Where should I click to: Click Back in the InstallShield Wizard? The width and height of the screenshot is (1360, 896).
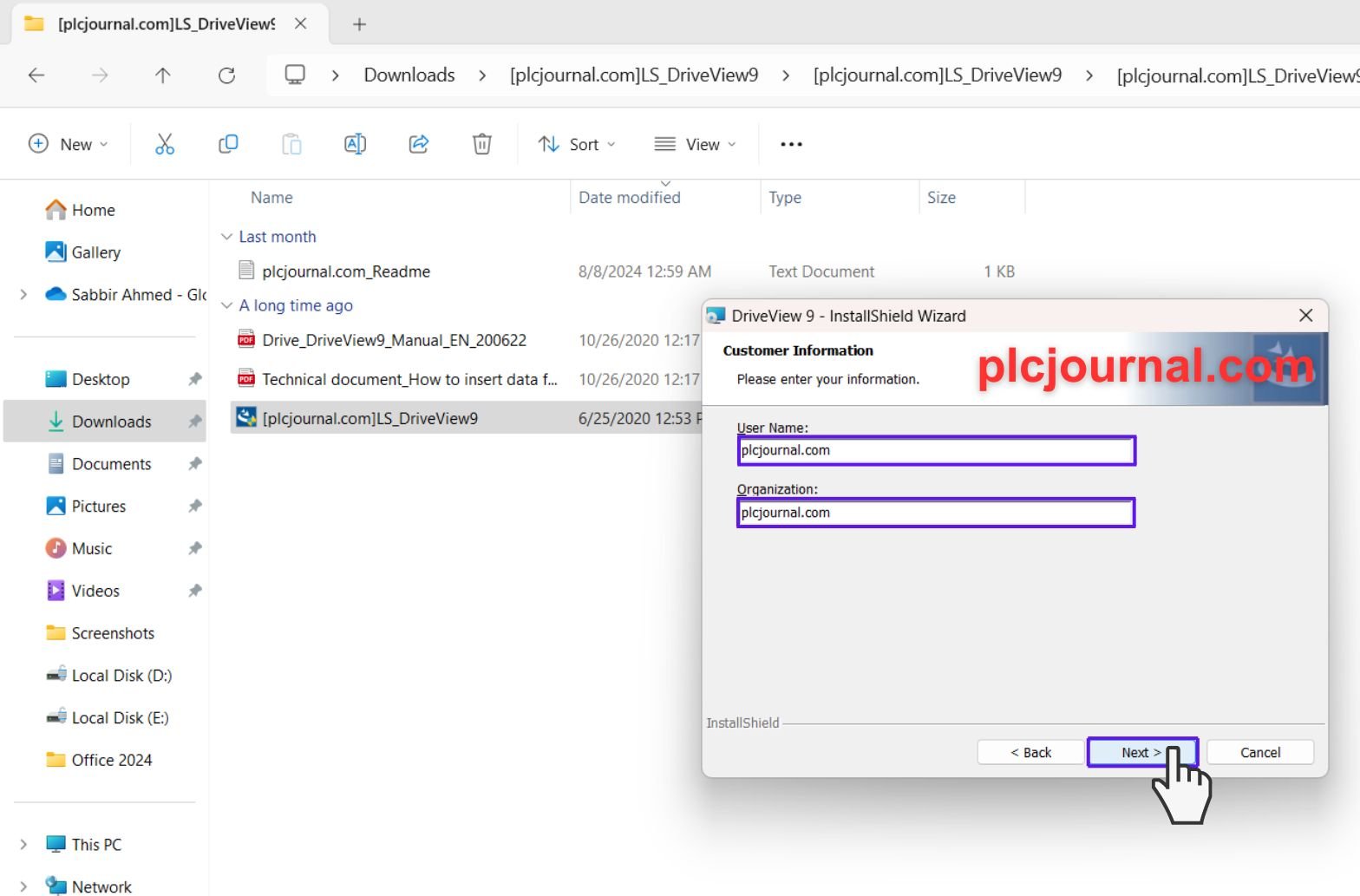click(x=1030, y=752)
